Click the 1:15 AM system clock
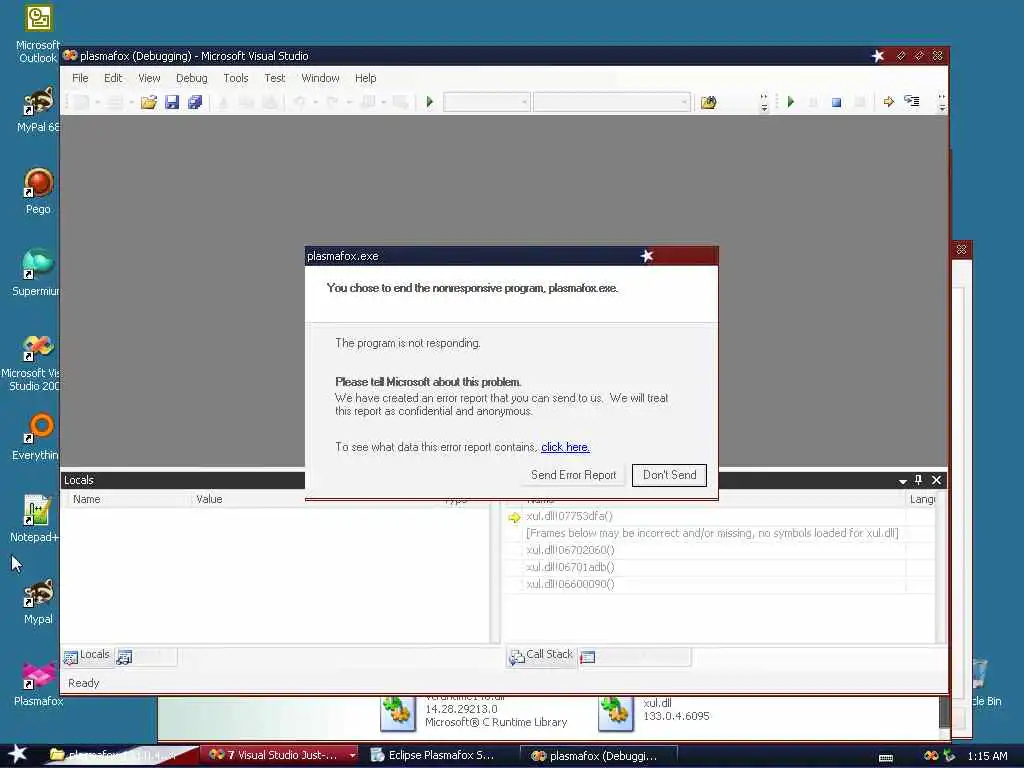The image size is (1024, 768). (987, 756)
